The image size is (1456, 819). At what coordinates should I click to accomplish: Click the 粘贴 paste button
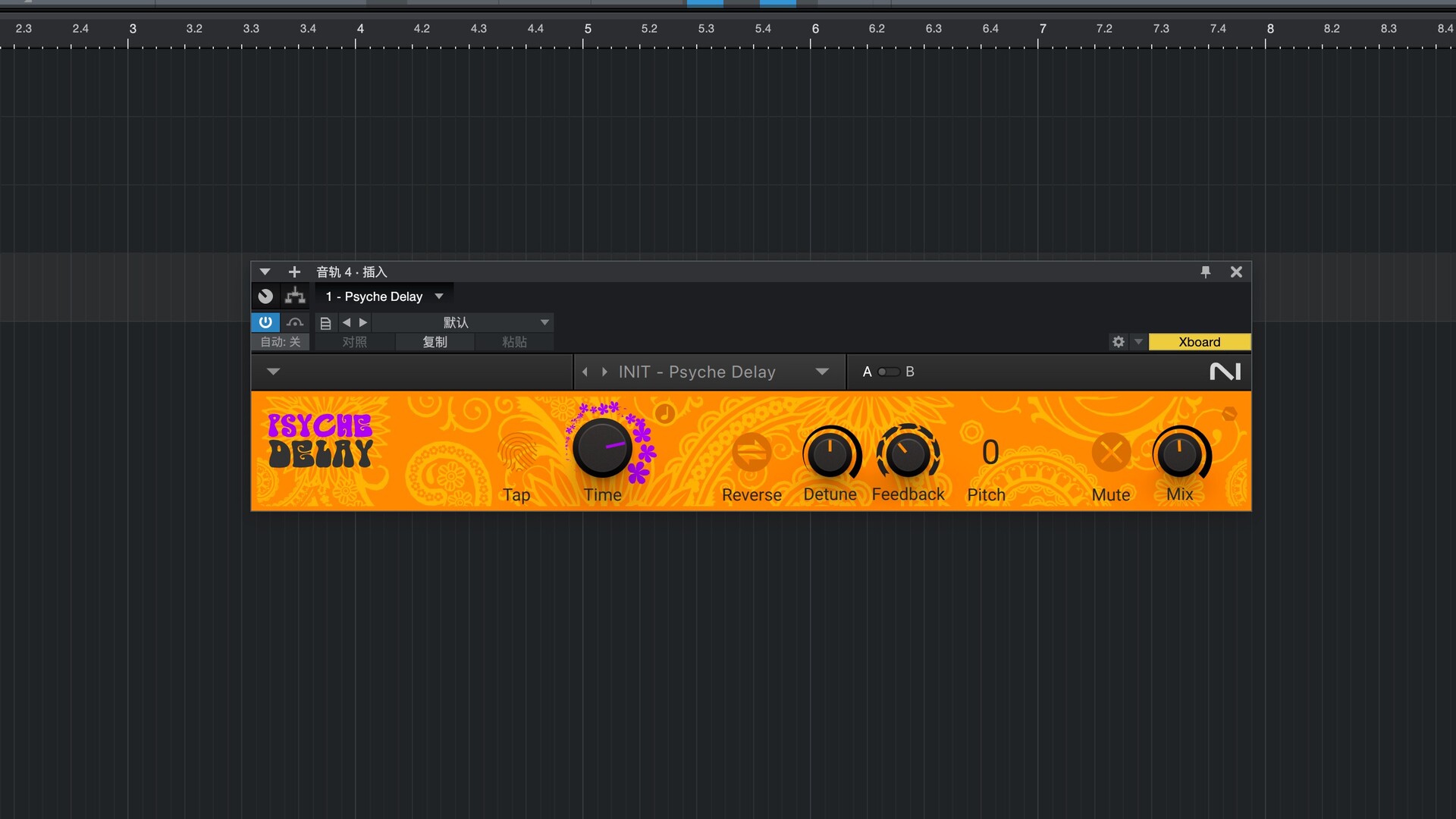pos(514,342)
